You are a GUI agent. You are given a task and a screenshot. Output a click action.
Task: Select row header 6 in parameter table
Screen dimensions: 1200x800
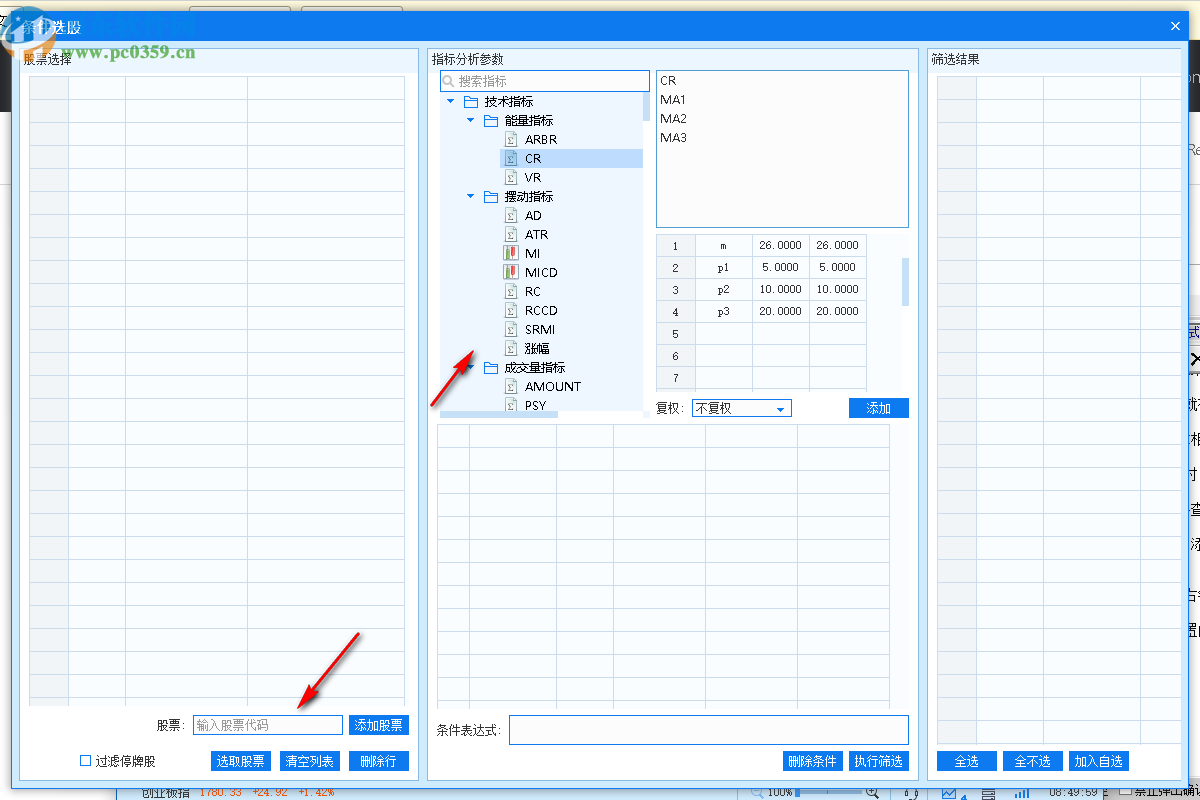pos(676,356)
